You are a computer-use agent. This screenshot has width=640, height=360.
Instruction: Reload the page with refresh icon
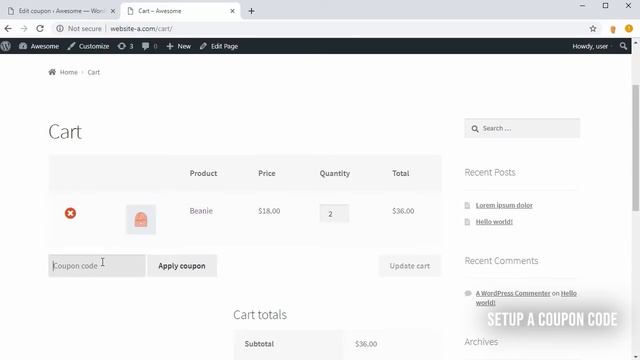point(40,29)
